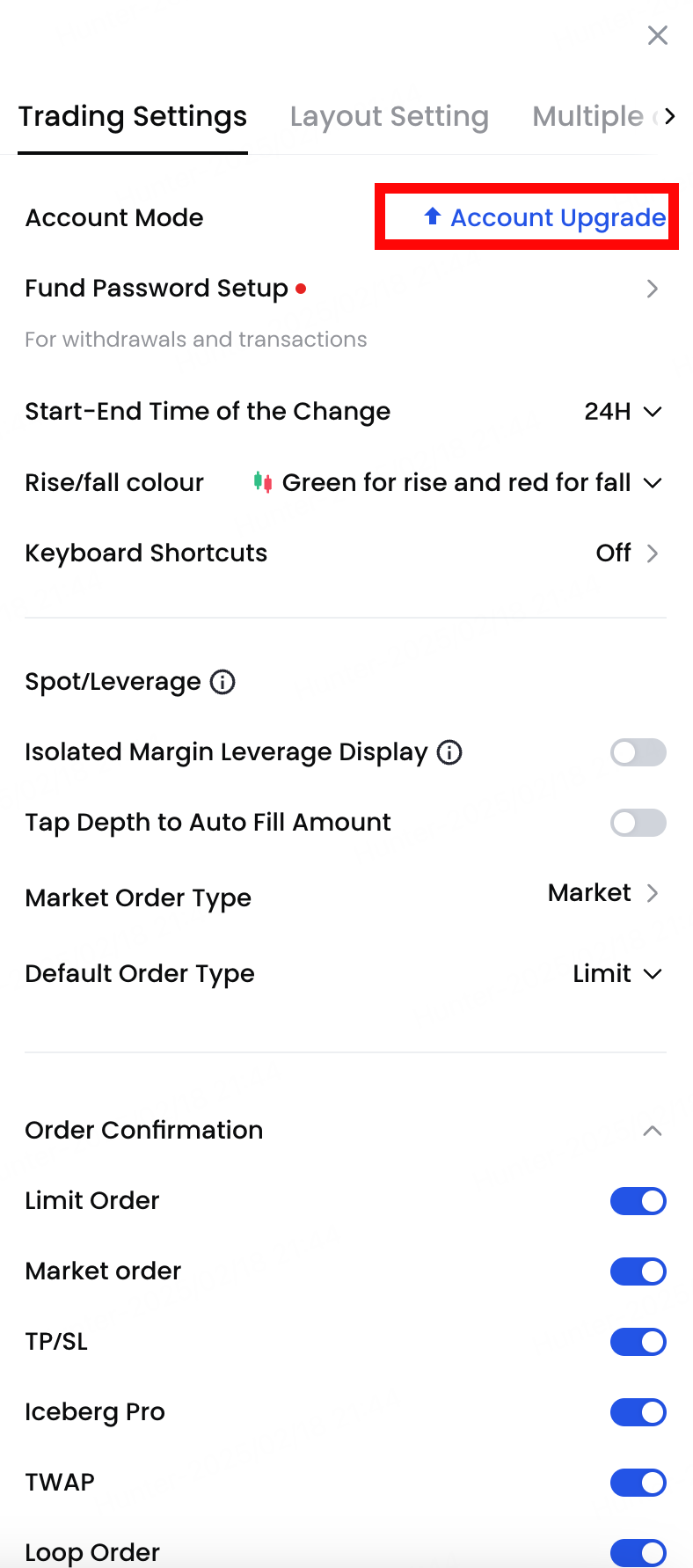Open Keyboard Shortcuts chevron arrow
The image size is (693, 1568).
[652, 553]
